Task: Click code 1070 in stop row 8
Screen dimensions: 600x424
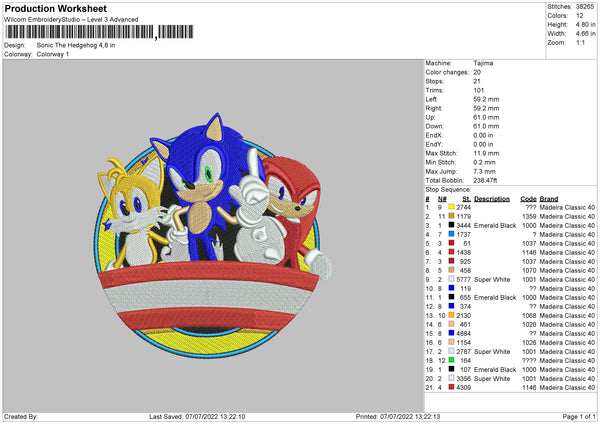Action: 529,270
